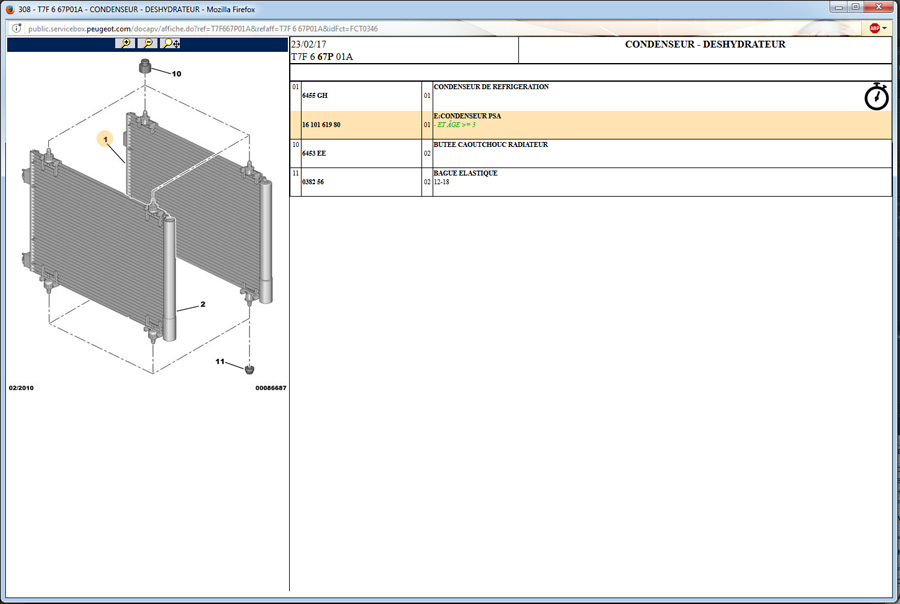Select part reference 6455 GH
Viewport: 900px width, 604px height.
(315, 96)
